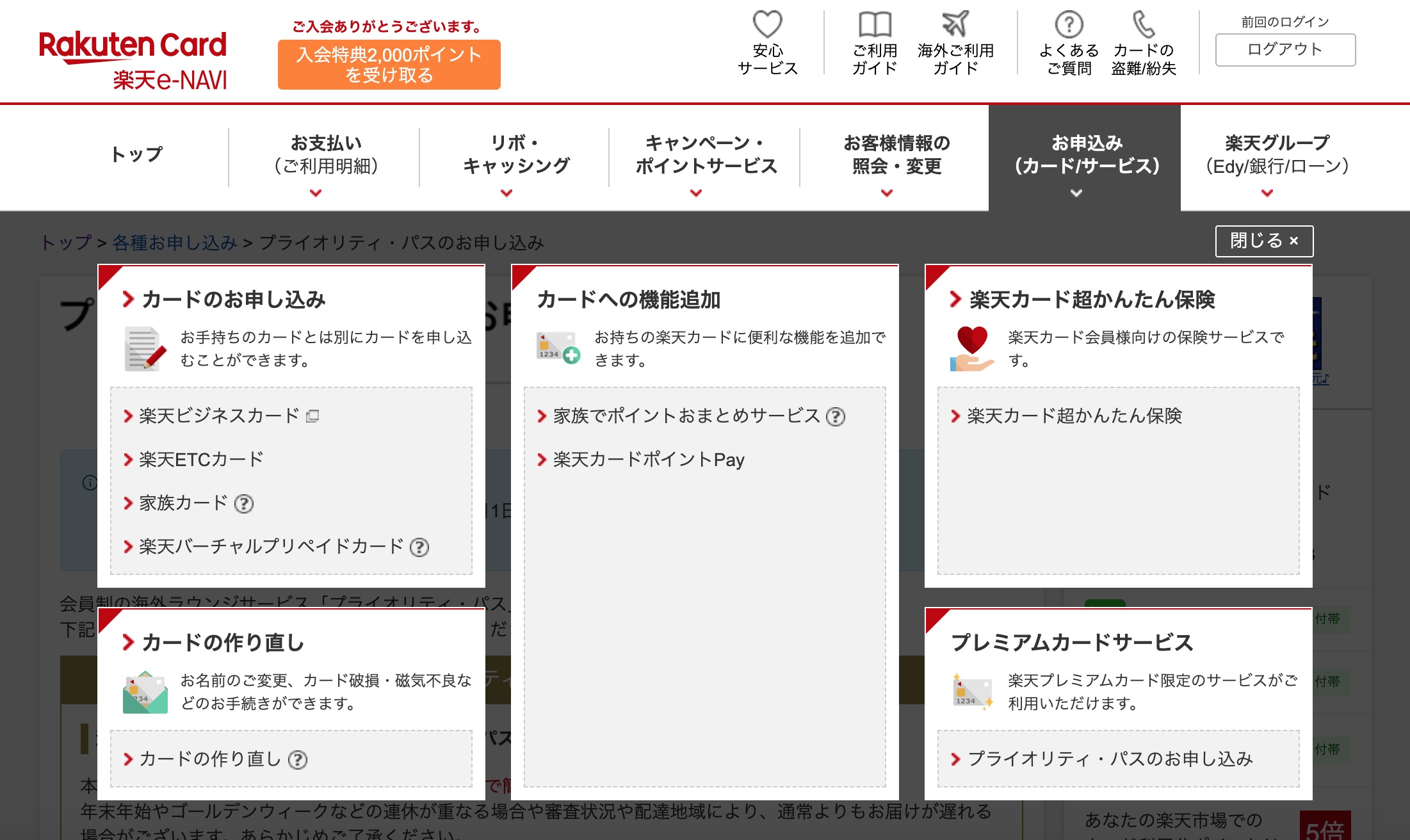Open 楽天ビジネスカード link
This screenshot has width=1410, height=840.
[220, 416]
